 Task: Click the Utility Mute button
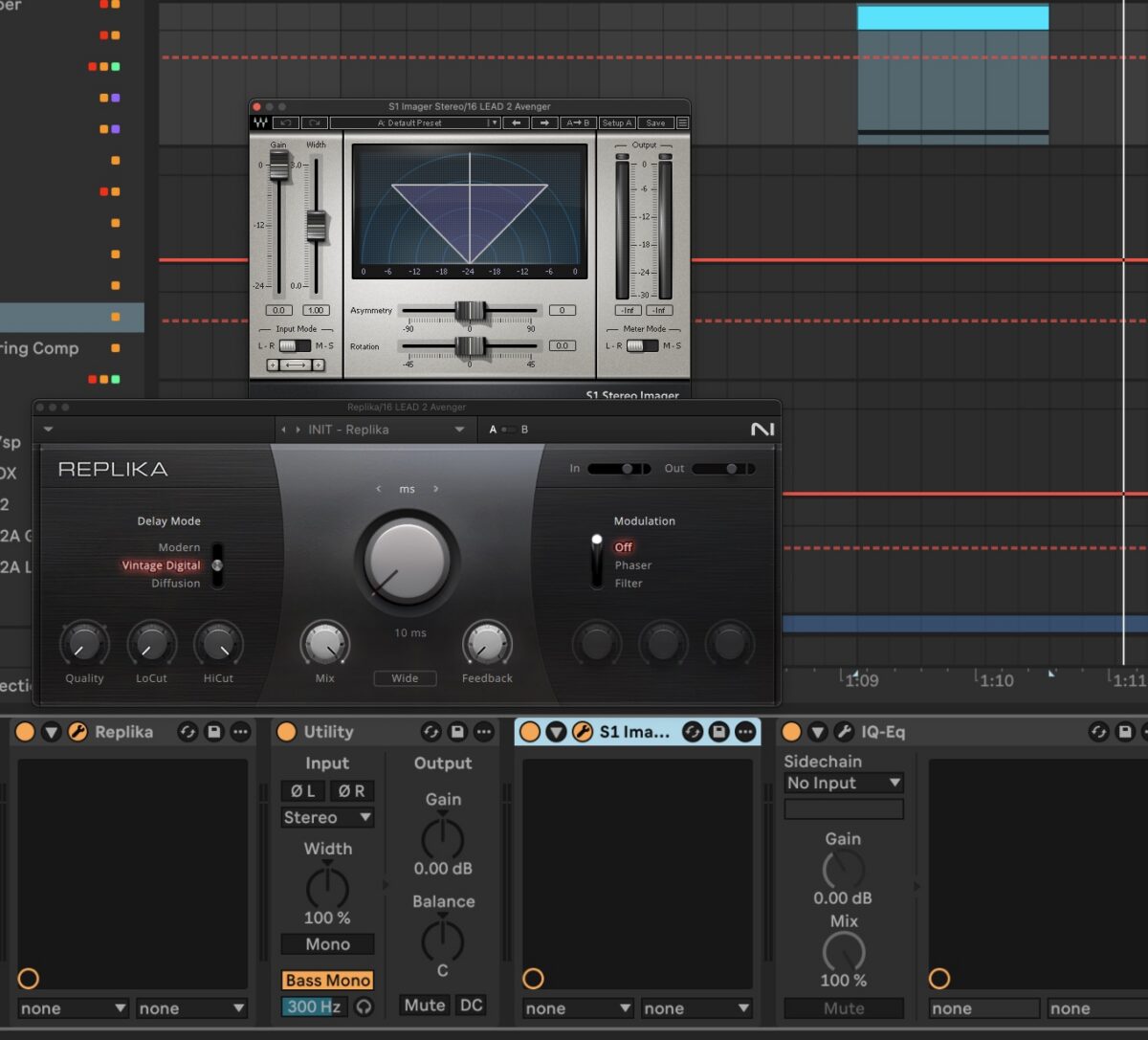425,1006
